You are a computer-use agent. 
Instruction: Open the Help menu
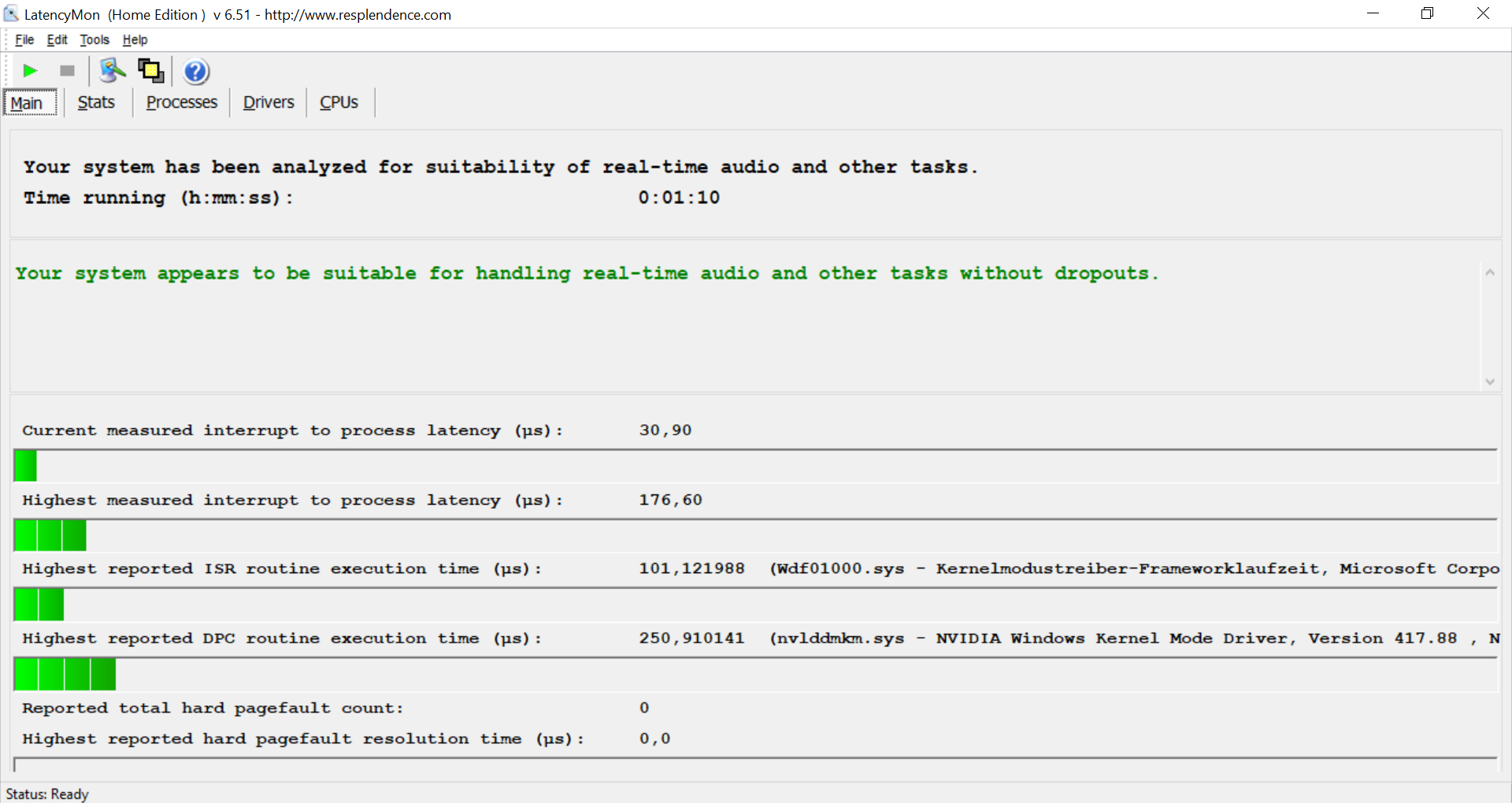(135, 39)
